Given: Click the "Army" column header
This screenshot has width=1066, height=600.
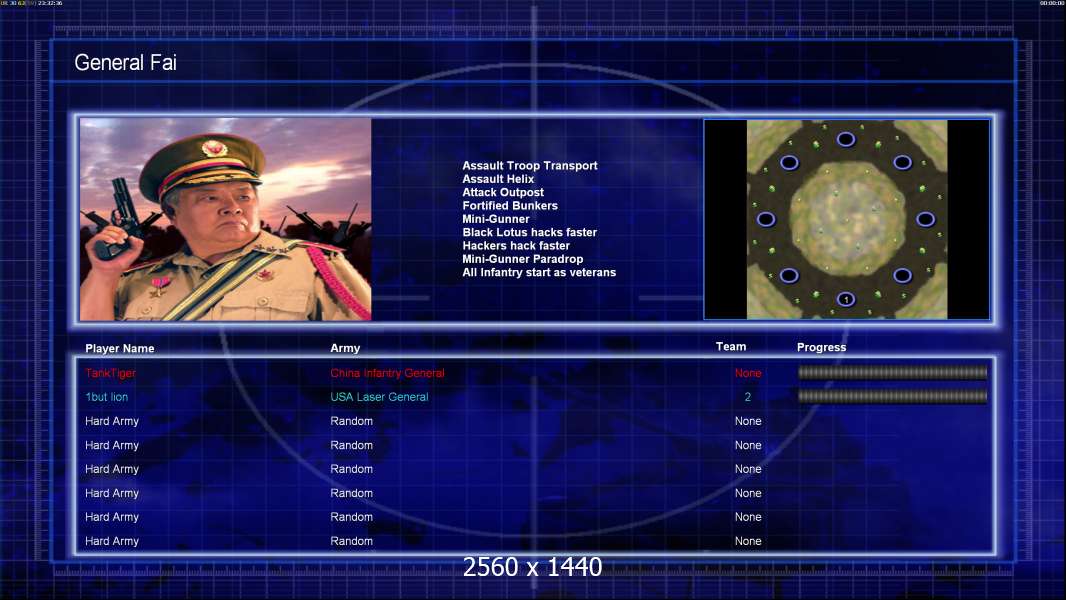Looking at the screenshot, I should (x=345, y=348).
